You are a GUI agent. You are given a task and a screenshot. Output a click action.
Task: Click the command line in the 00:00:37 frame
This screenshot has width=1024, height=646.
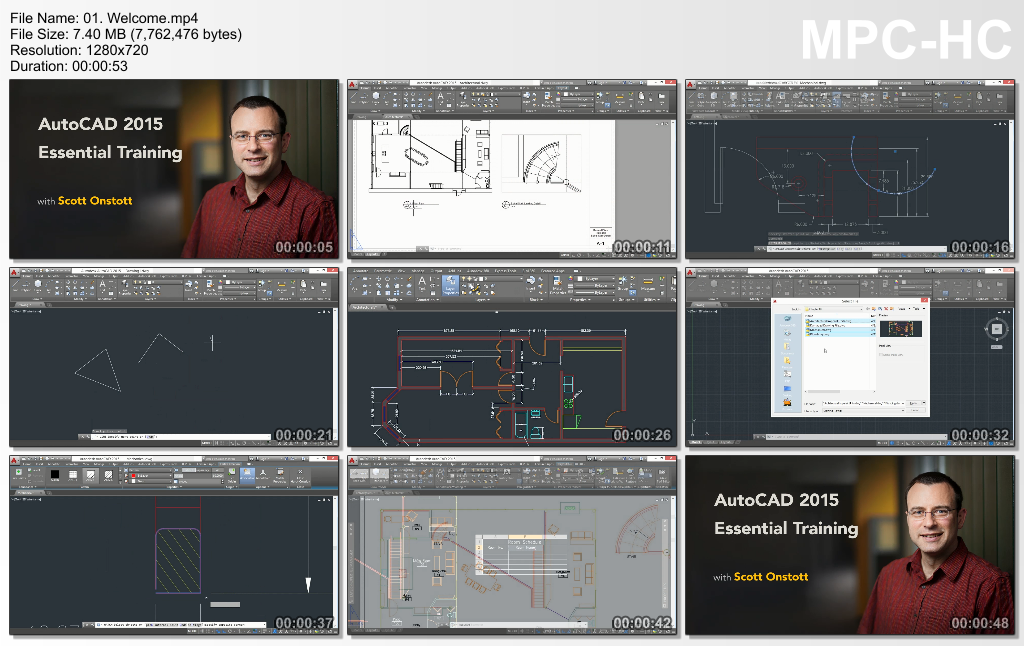(x=180, y=625)
